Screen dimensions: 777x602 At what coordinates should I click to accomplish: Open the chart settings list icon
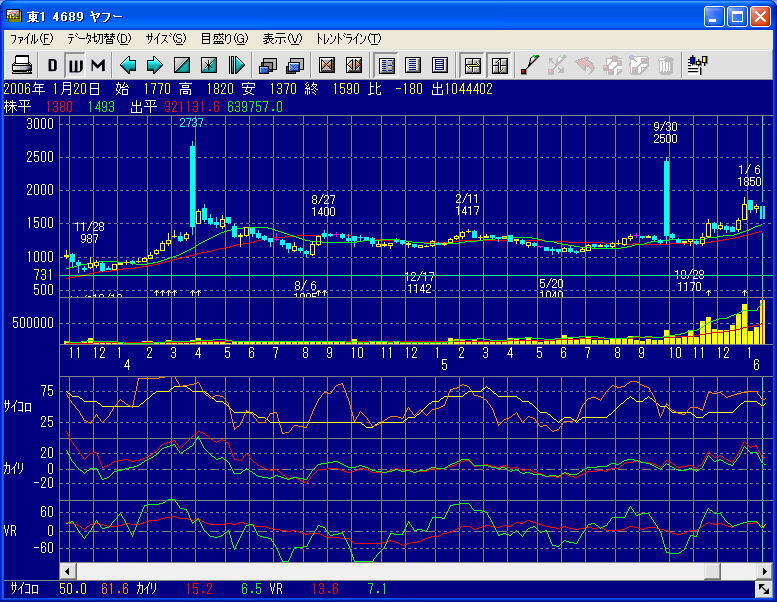click(697, 65)
